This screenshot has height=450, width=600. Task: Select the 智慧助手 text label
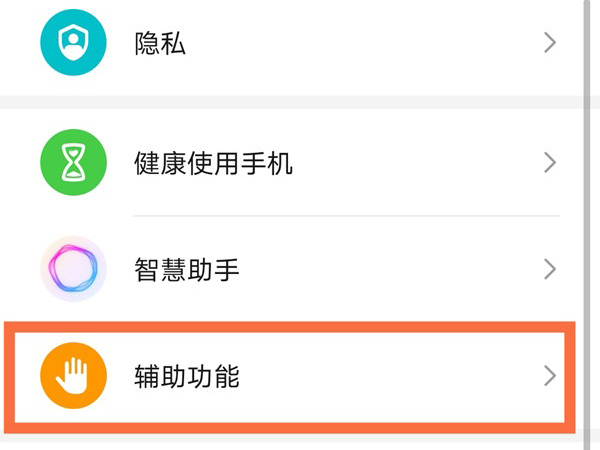pyautogui.click(x=186, y=269)
